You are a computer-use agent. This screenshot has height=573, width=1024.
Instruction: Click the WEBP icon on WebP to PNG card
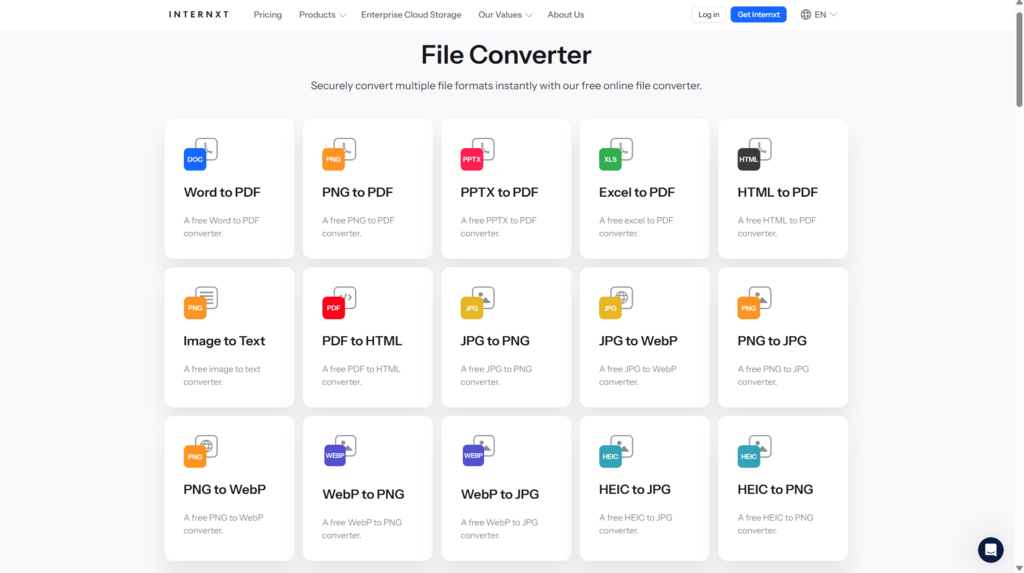pyautogui.click(x=335, y=455)
